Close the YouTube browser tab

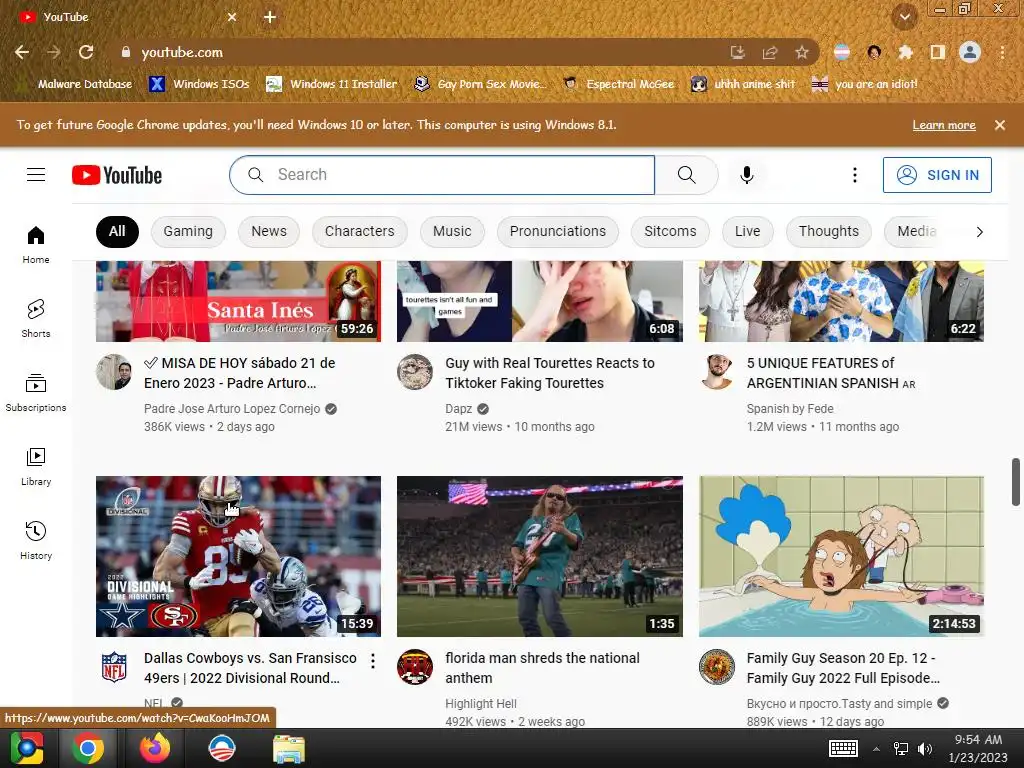point(232,17)
